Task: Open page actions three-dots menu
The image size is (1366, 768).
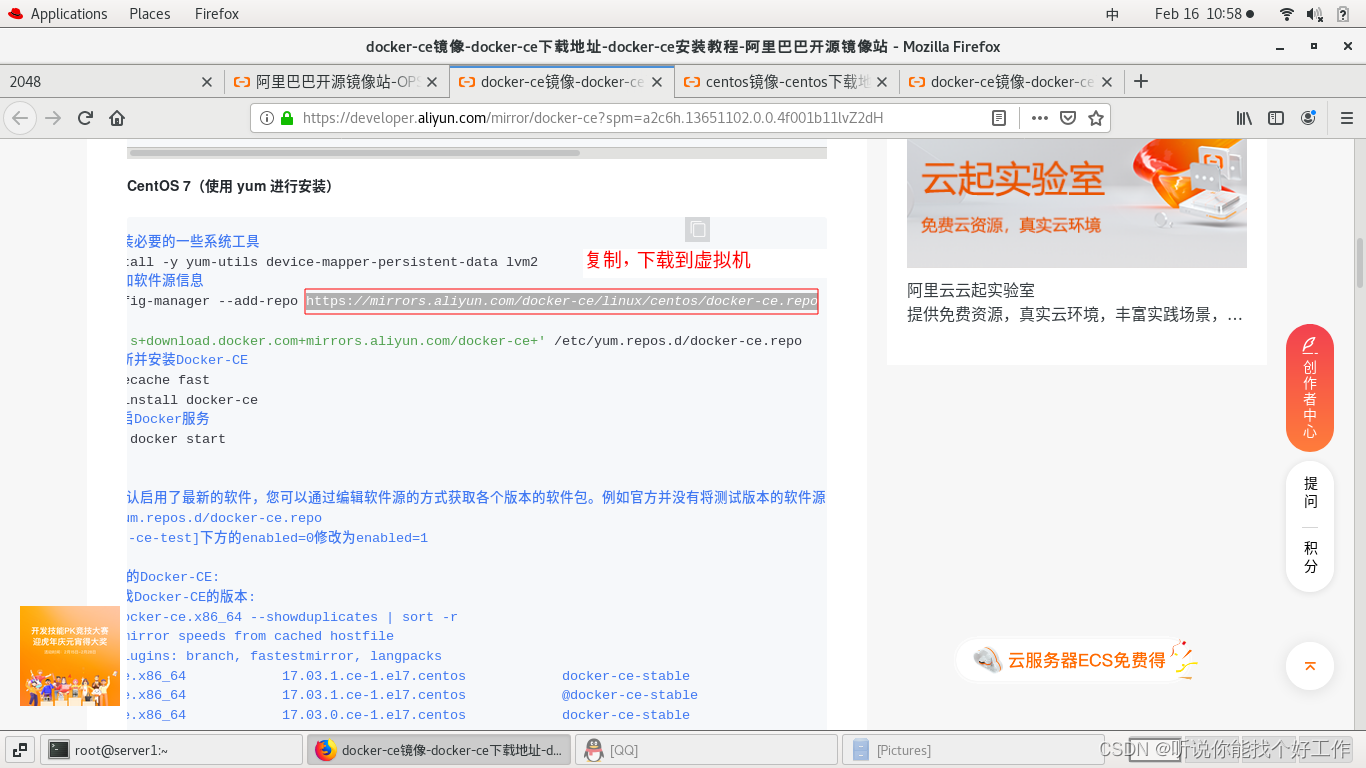Action: 1040,118
